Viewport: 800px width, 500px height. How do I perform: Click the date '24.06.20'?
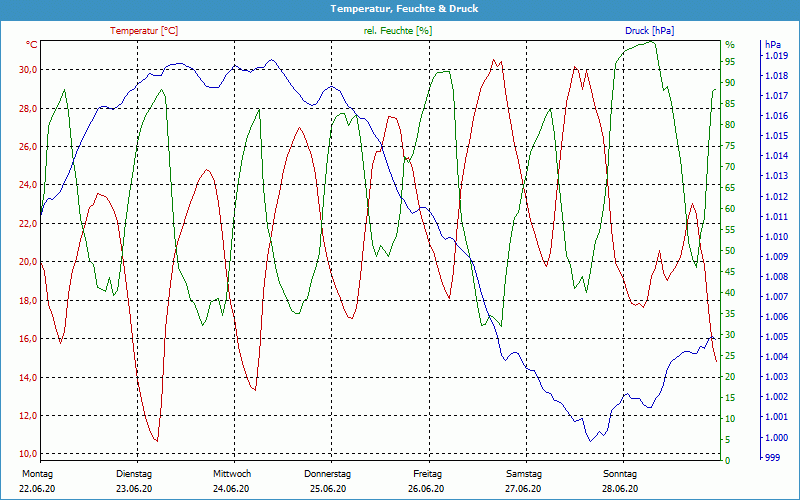point(231,489)
